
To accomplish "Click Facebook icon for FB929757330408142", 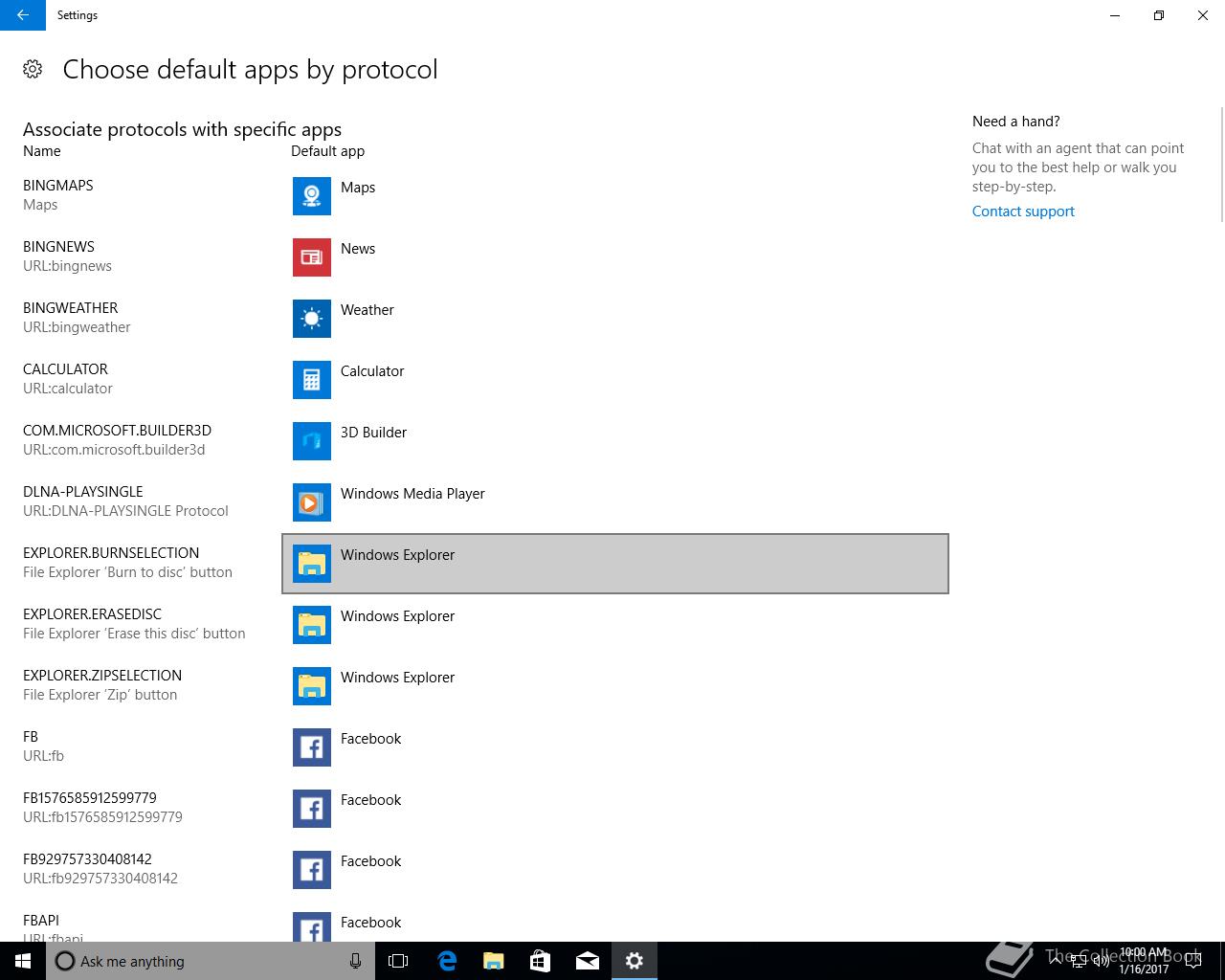I will (312, 870).
